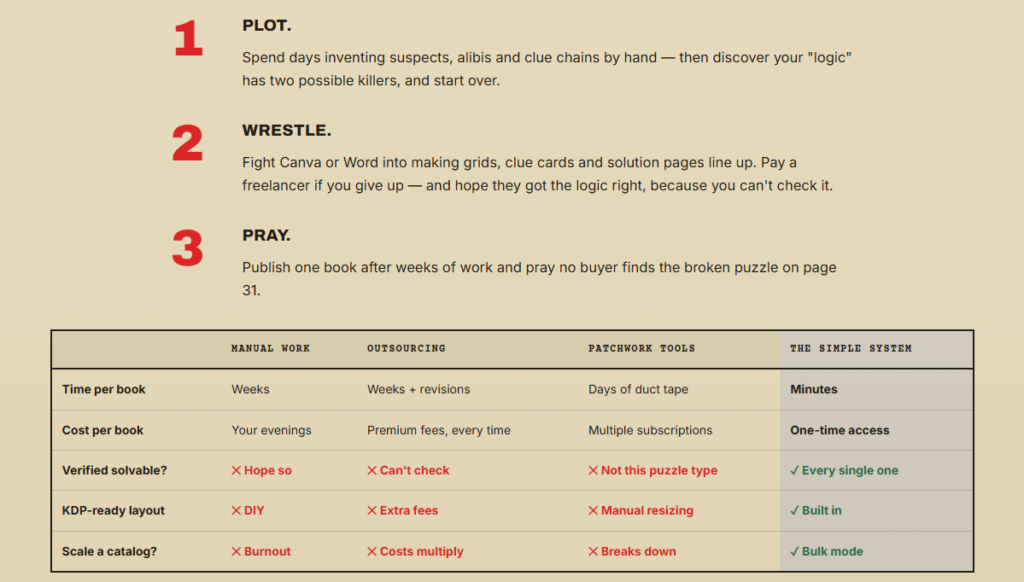Click the red X beside Extra fees

(x=372, y=511)
